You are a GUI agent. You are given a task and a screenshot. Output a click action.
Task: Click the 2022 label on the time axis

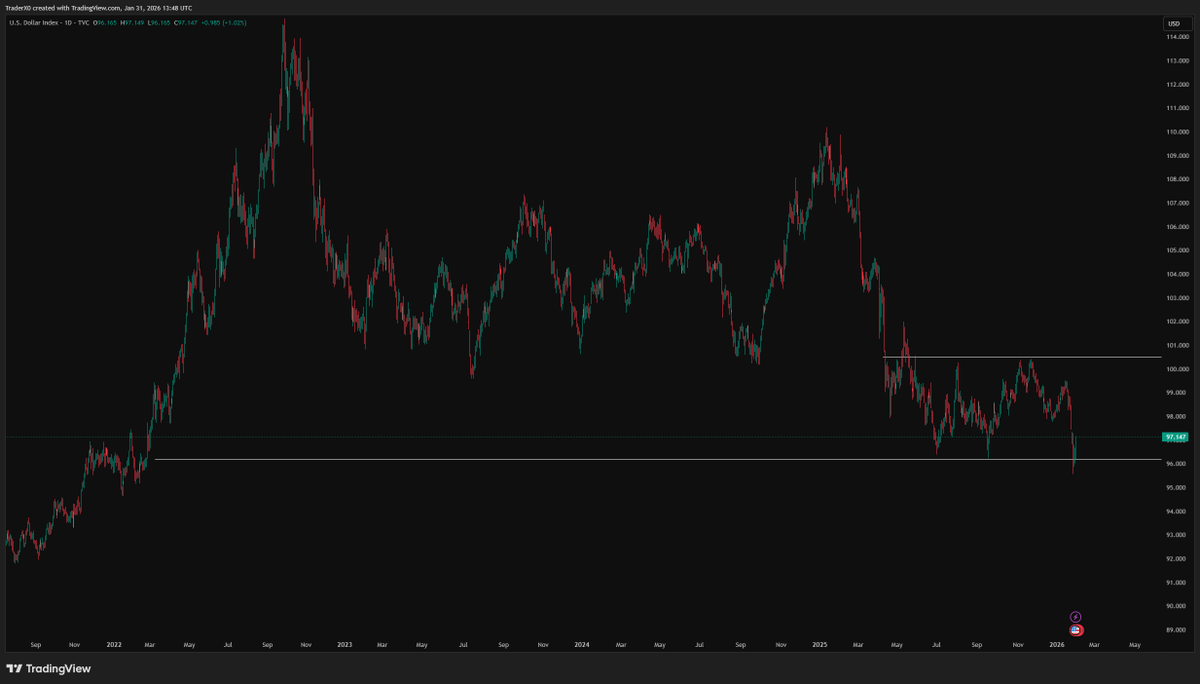coord(114,645)
